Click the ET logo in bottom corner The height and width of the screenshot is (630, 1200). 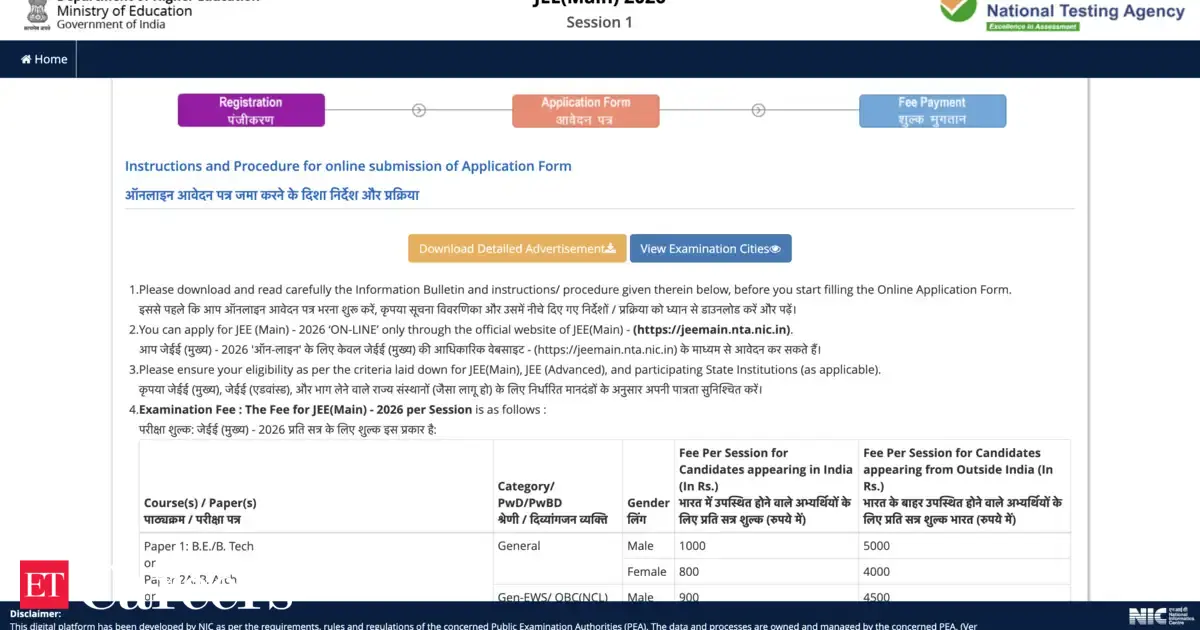[44, 584]
